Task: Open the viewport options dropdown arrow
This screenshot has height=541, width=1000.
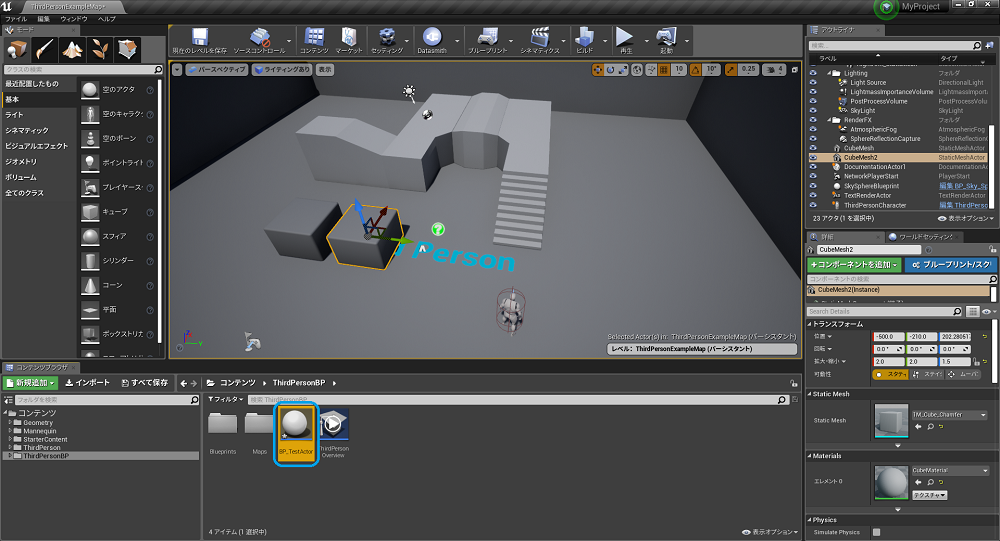Action: [x=177, y=70]
